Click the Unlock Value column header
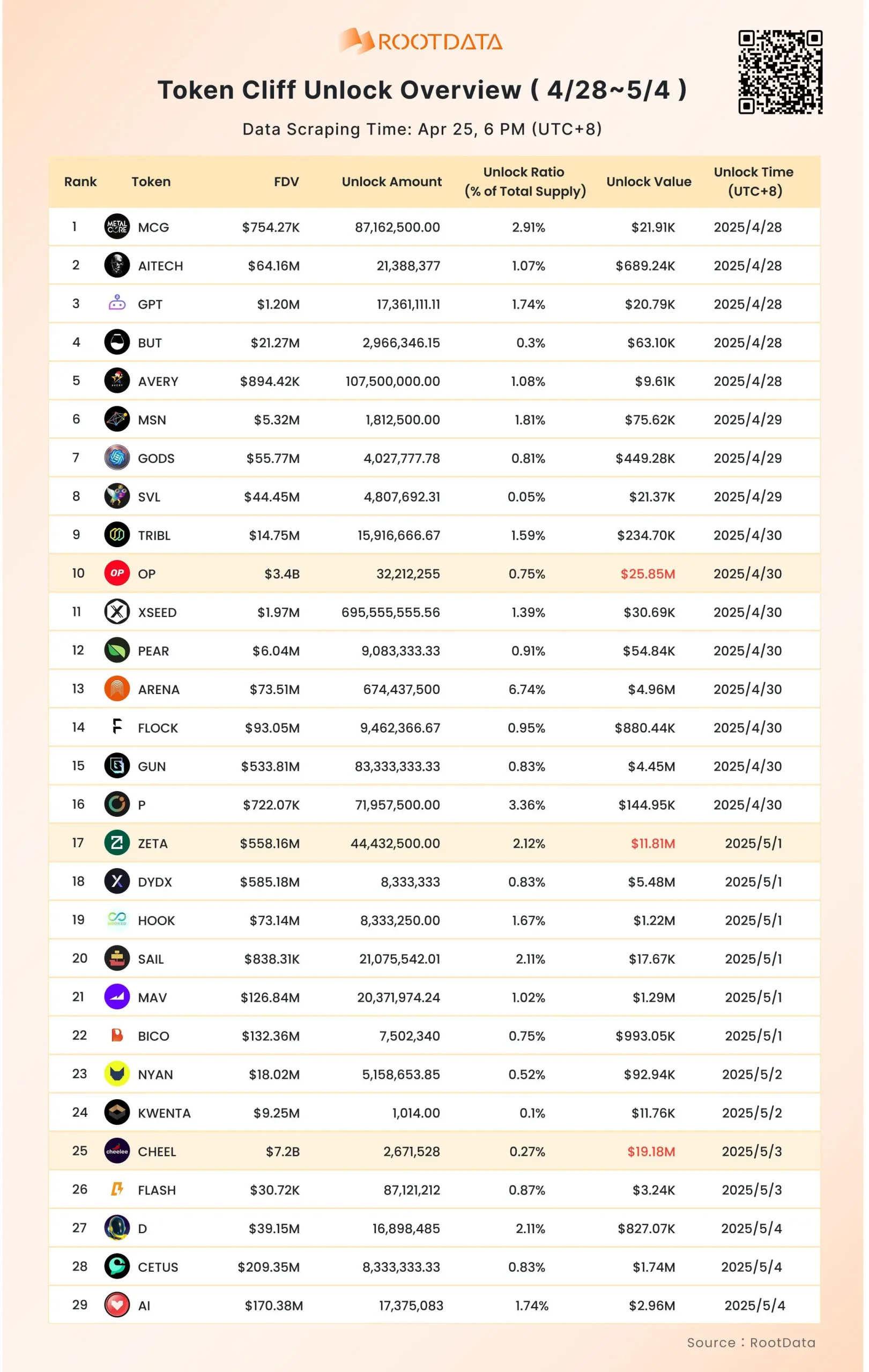The width and height of the screenshot is (869, 1372). pyautogui.click(x=649, y=182)
